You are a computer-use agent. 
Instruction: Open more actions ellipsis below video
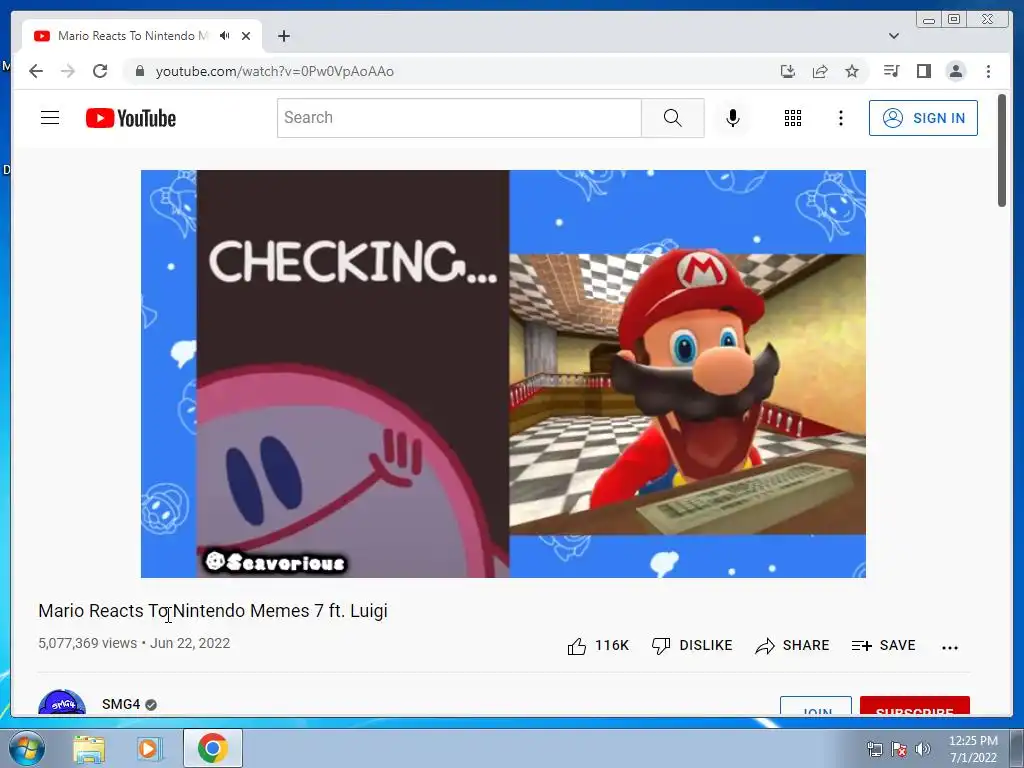click(x=950, y=647)
